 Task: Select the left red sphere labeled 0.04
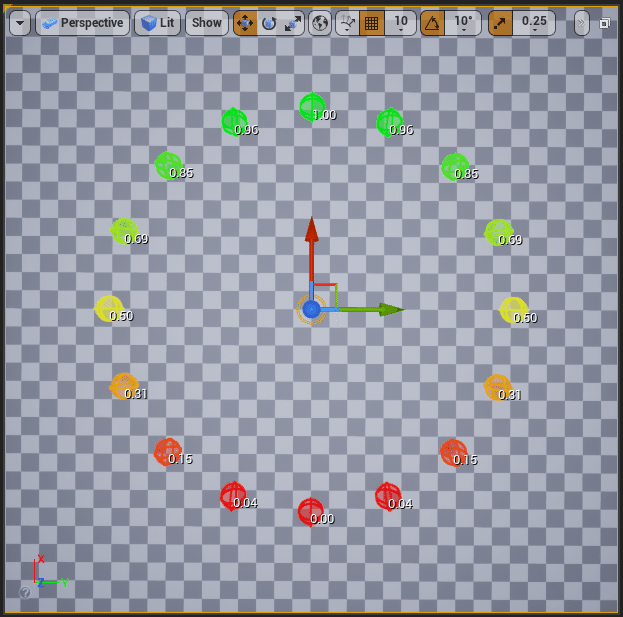(x=233, y=496)
